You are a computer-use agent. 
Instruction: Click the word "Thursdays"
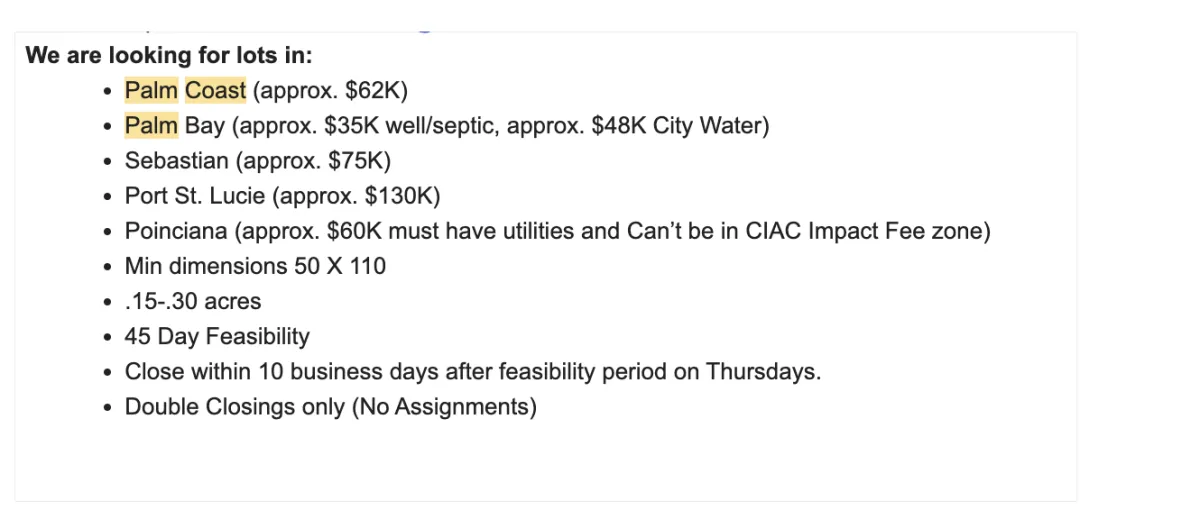760,371
